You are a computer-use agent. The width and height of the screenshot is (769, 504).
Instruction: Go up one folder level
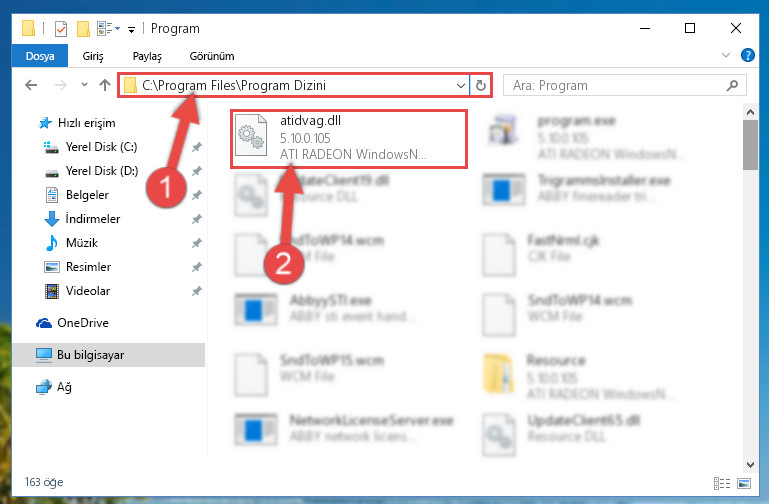coord(104,85)
